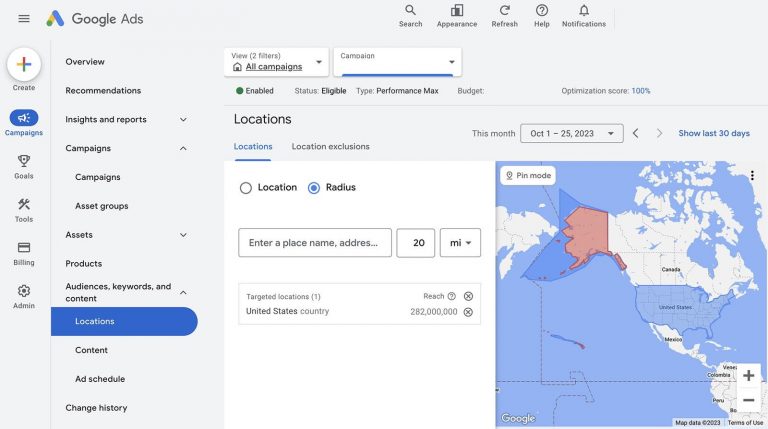Open the Billing card section
This screenshot has width=768, height=429.
24,253
